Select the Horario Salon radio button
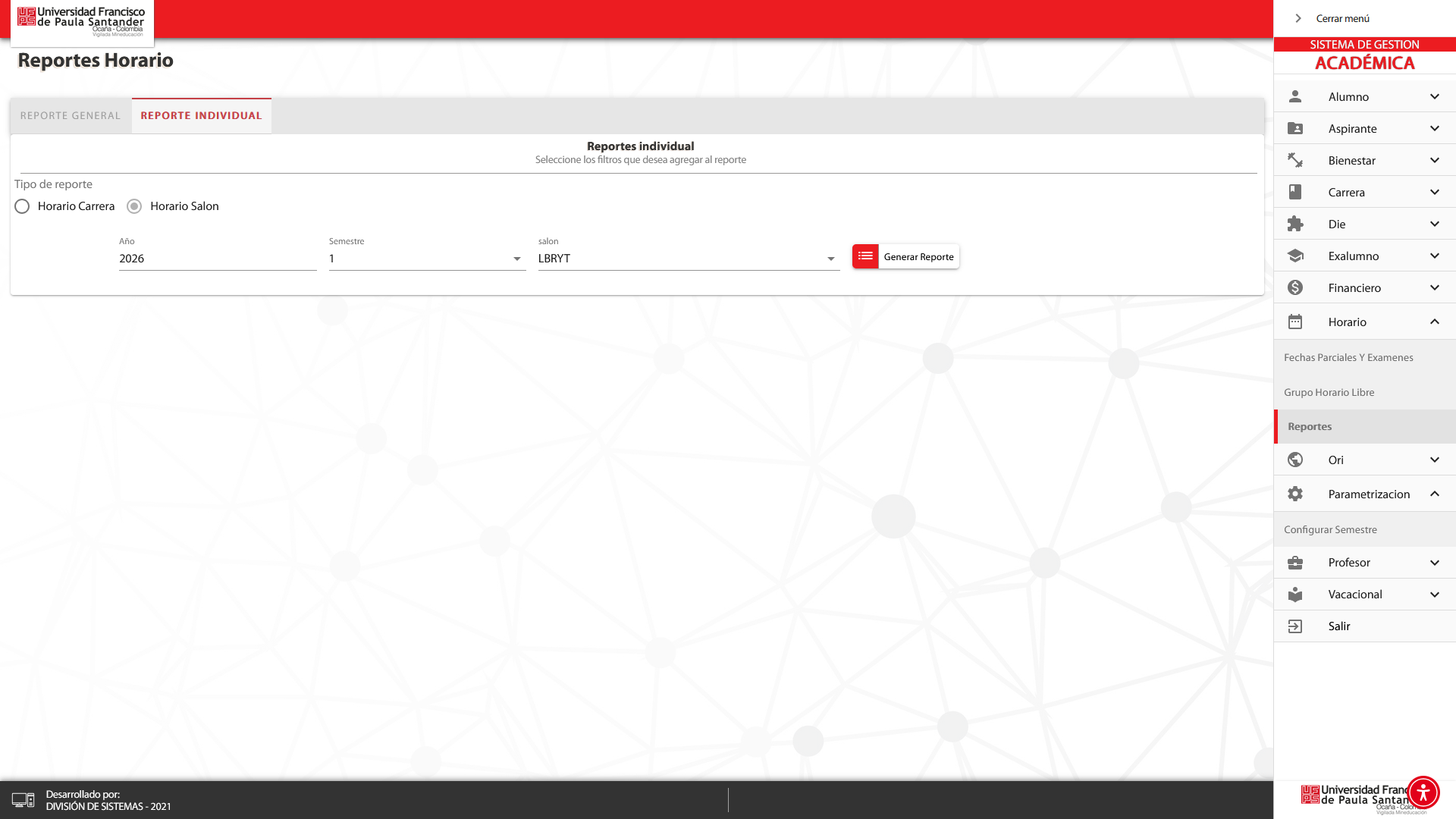 (x=134, y=206)
